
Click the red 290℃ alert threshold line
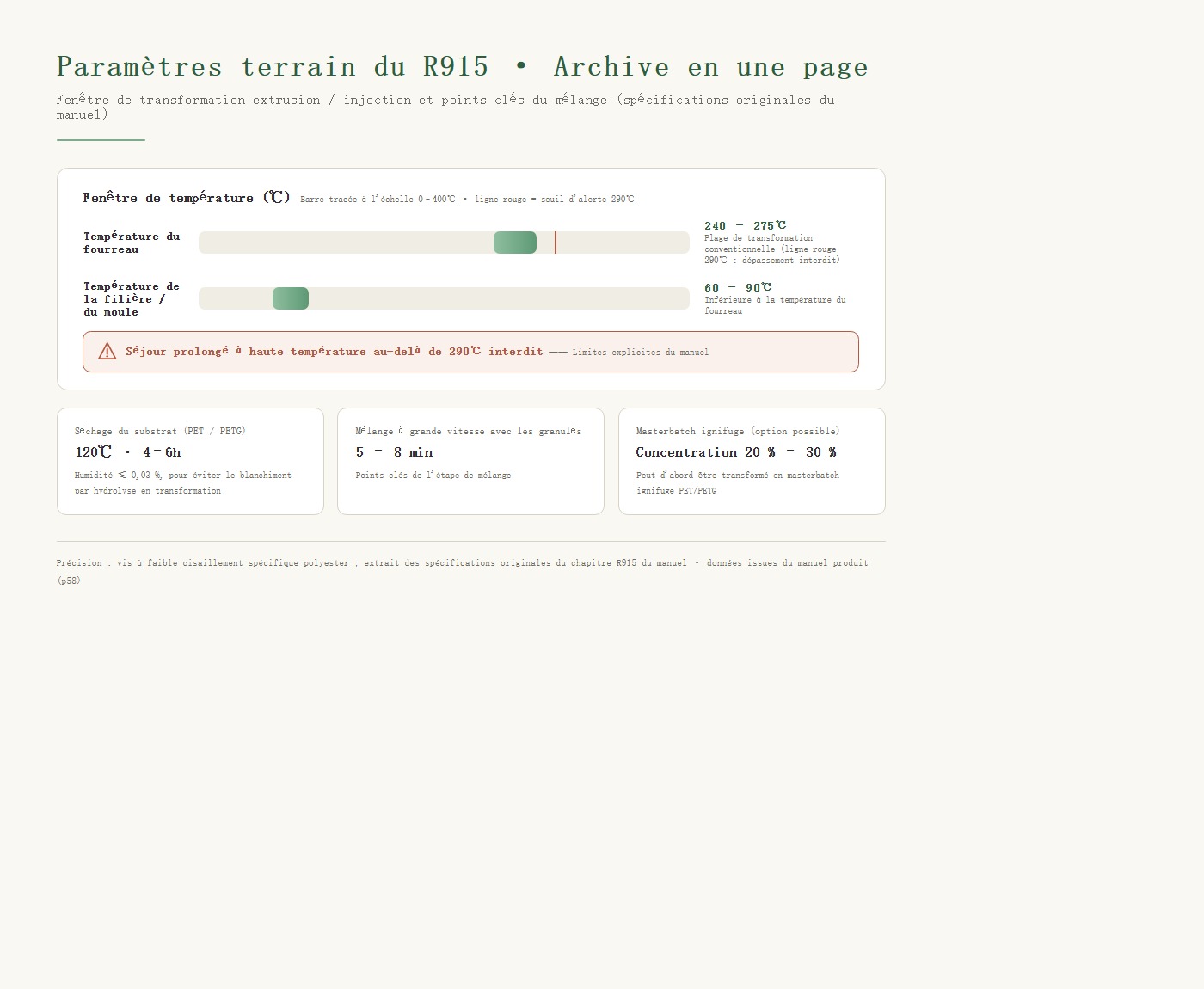pyautogui.click(x=556, y=243)
